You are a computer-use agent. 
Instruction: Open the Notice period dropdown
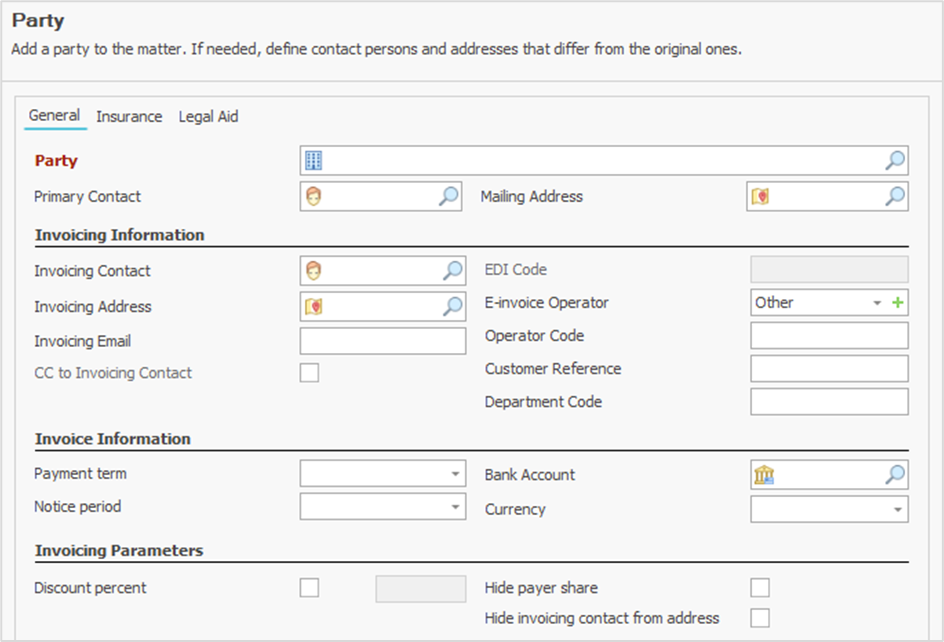[455, 507]
